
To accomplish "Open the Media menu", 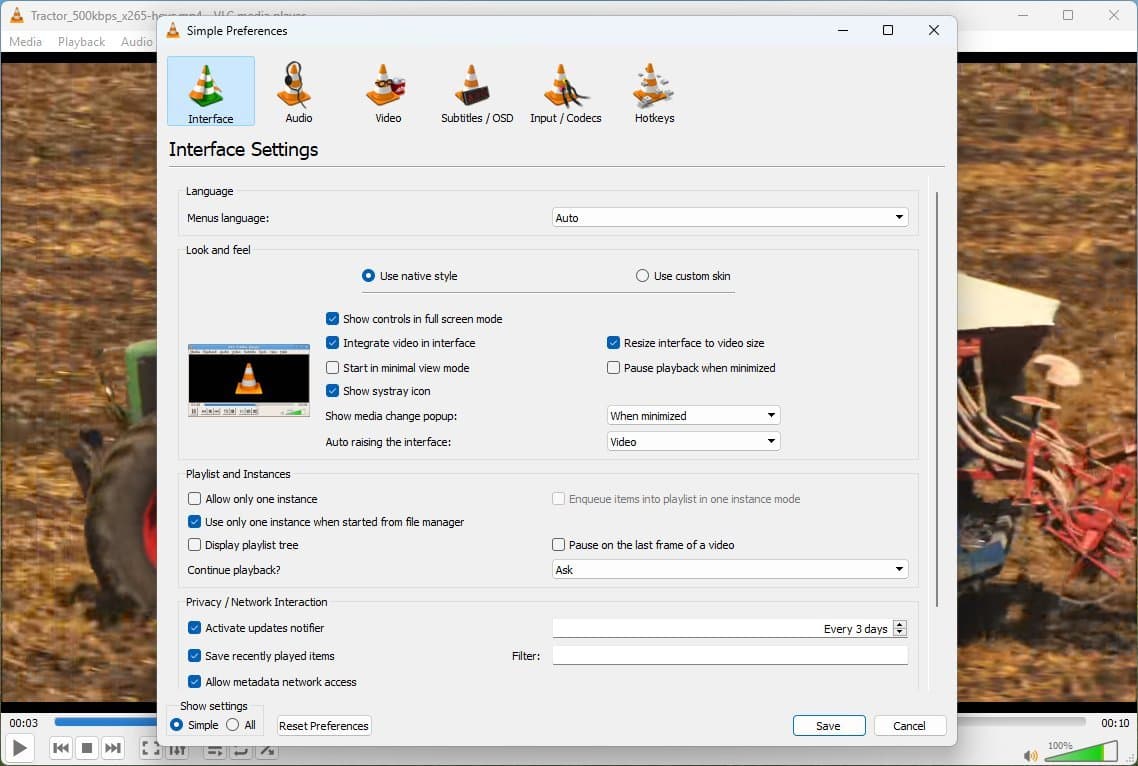I will [25, 41].
